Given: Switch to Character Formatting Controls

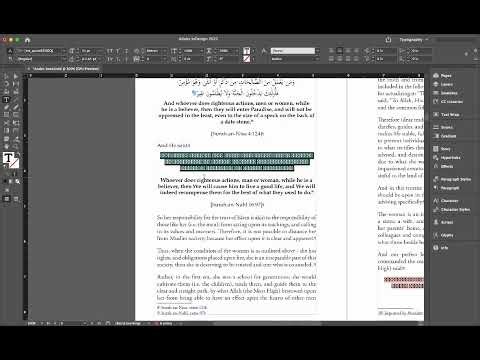Looking at the screenshot, I should click(x=10, y=51).
